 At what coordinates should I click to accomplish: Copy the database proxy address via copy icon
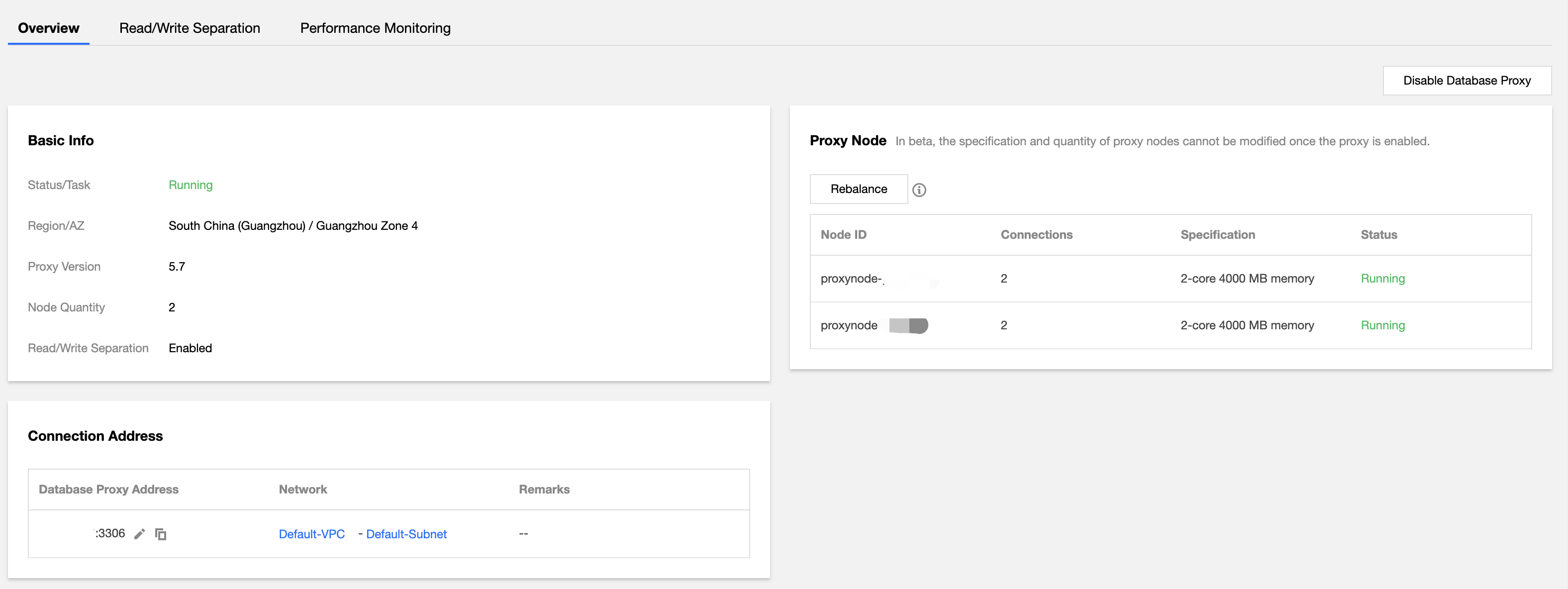pyautogui.click(x=161, y=534)
